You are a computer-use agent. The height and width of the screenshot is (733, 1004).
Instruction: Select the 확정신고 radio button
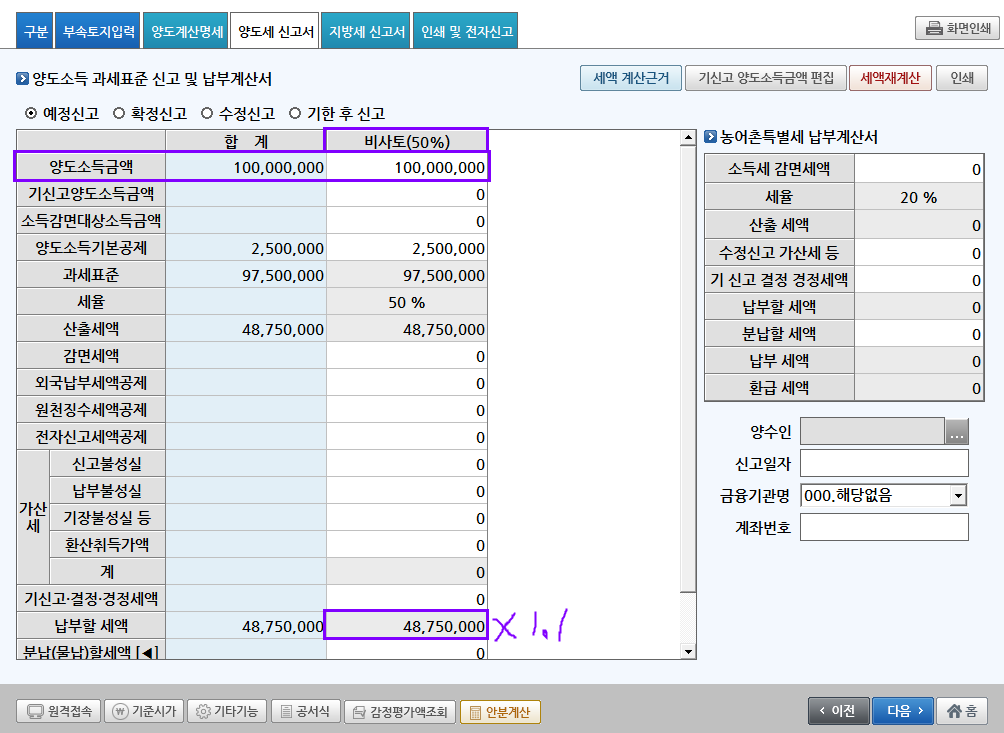(x=118, y=113)
